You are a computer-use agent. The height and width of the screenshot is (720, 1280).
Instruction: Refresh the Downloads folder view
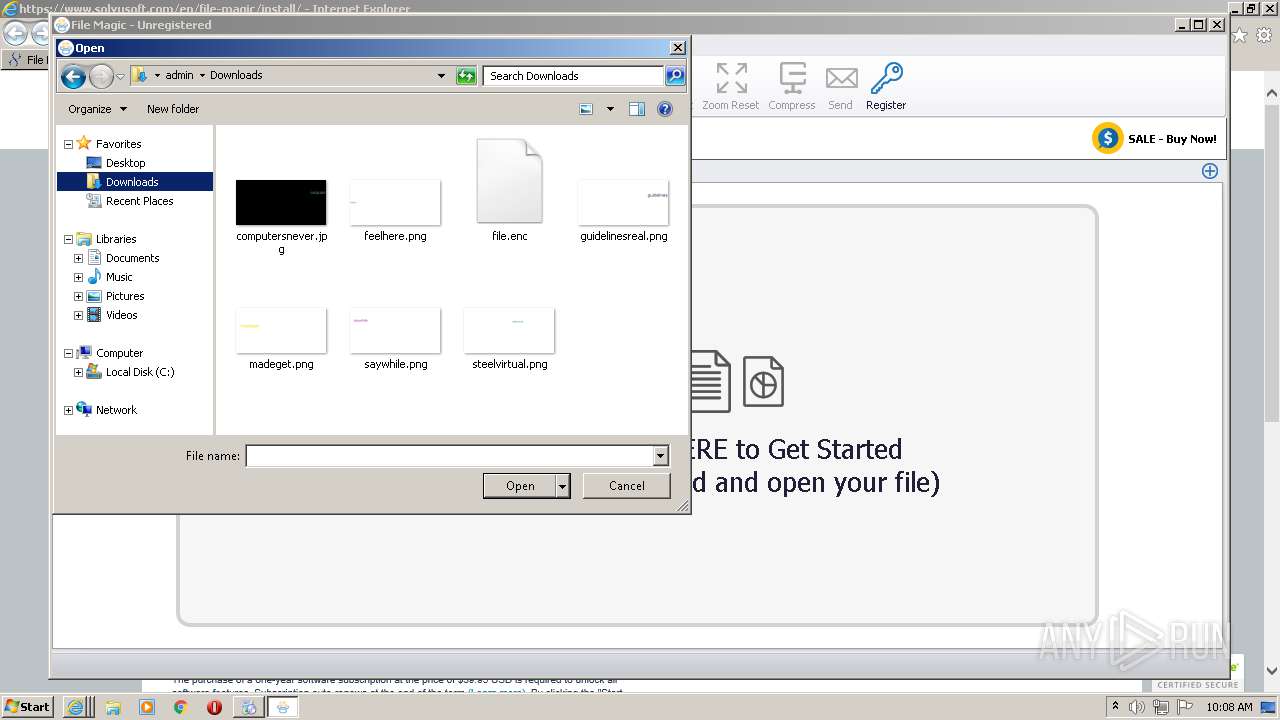coord(466,76)
